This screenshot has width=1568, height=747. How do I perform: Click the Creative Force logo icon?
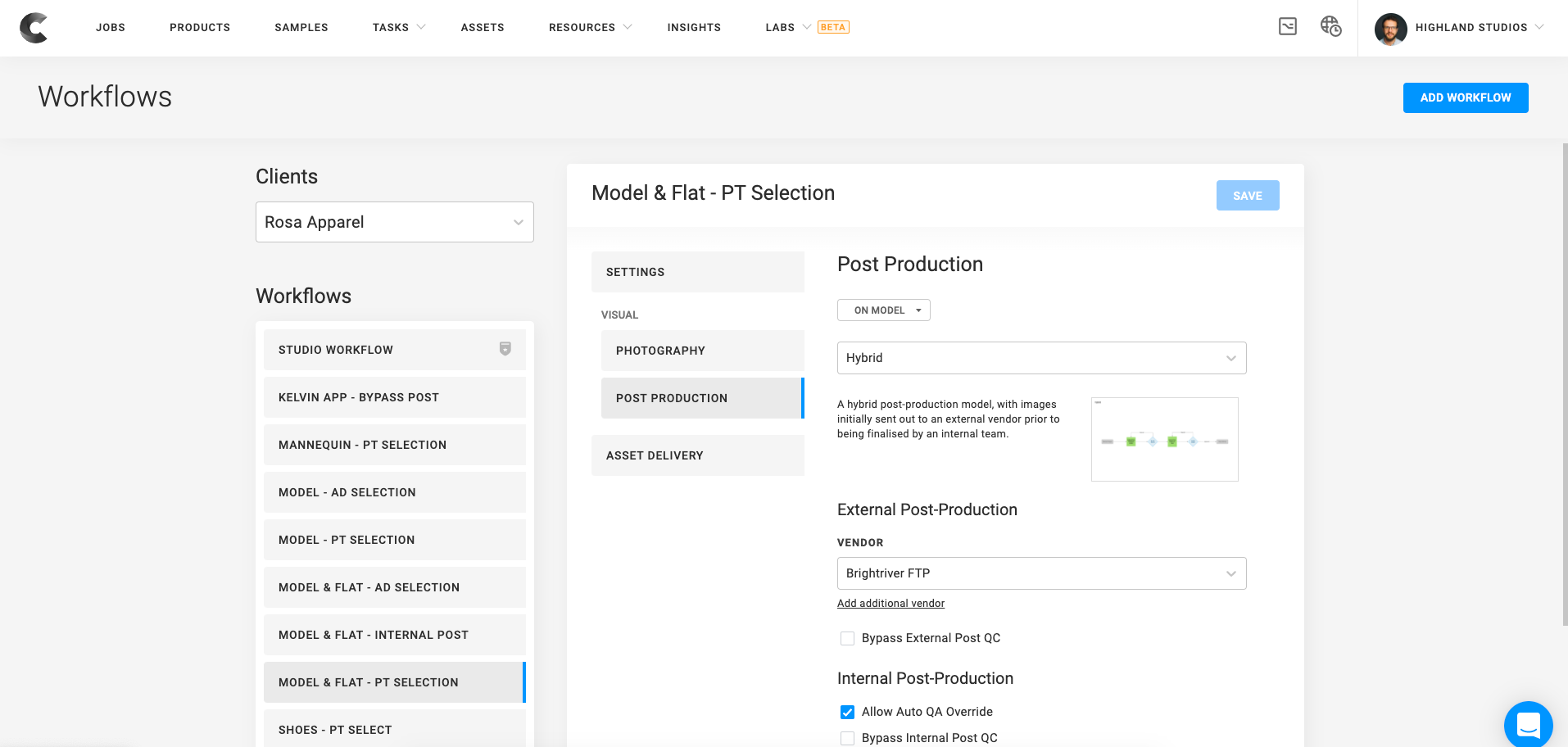pos(34,28)
